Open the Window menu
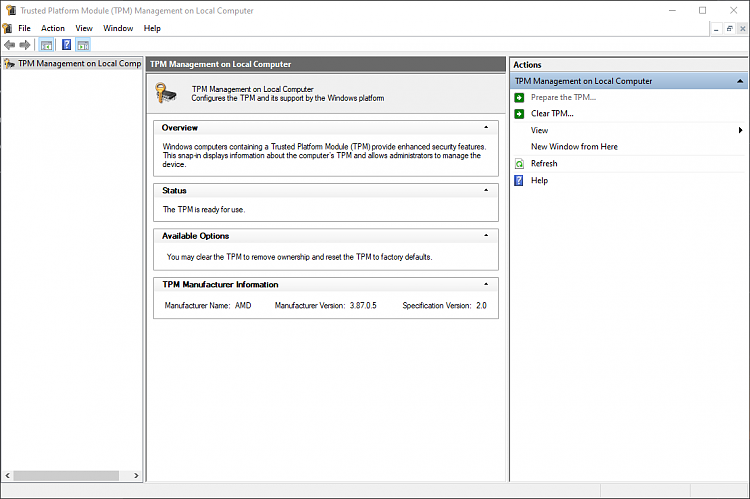 click(118, 28)
